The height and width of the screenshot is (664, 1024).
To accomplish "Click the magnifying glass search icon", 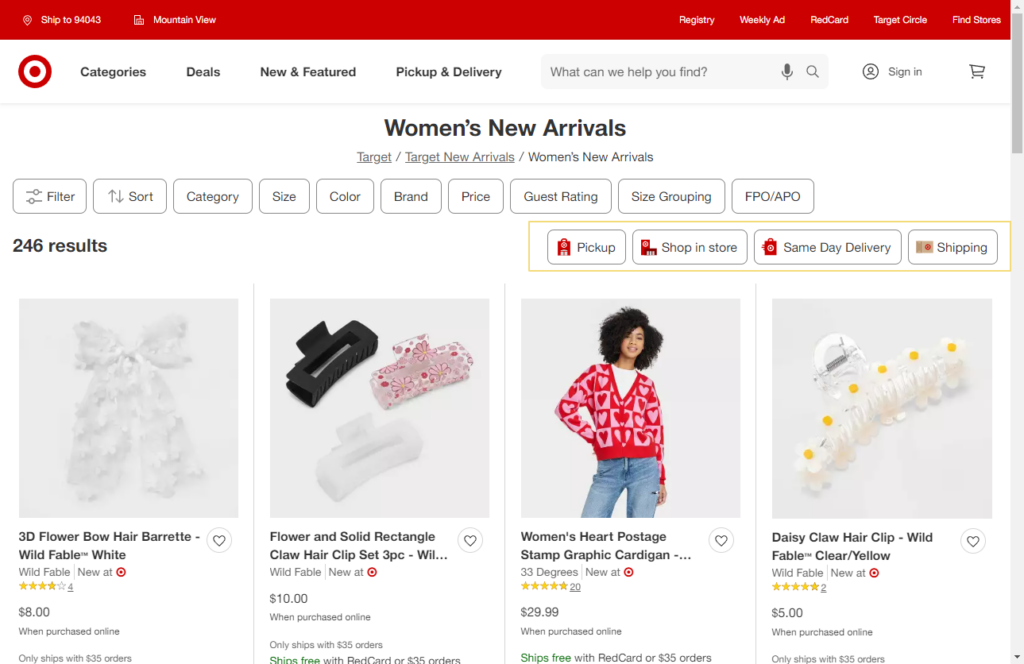I will coord(813,72).
